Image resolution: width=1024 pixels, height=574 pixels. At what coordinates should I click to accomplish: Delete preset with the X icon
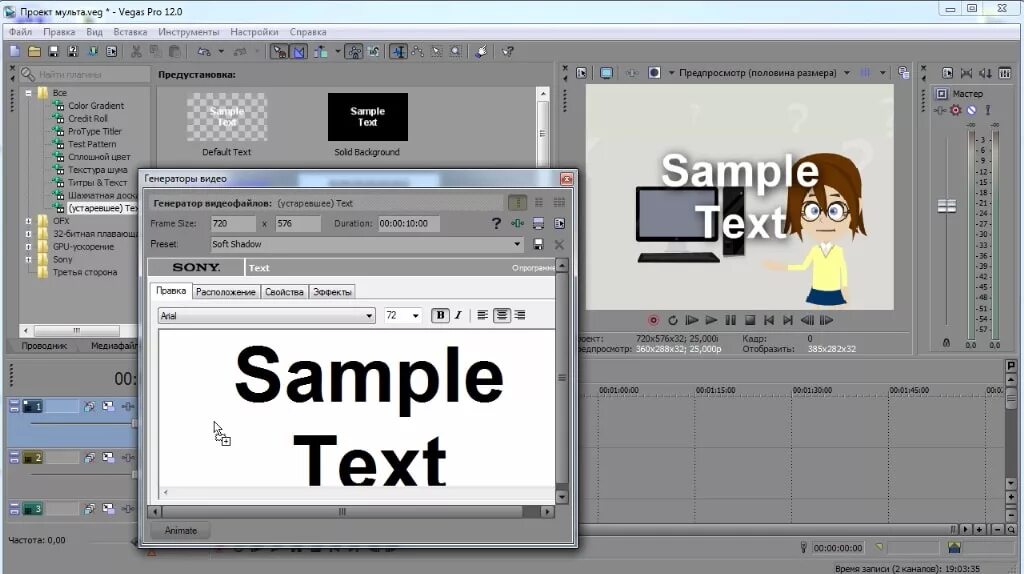point(559,244)
